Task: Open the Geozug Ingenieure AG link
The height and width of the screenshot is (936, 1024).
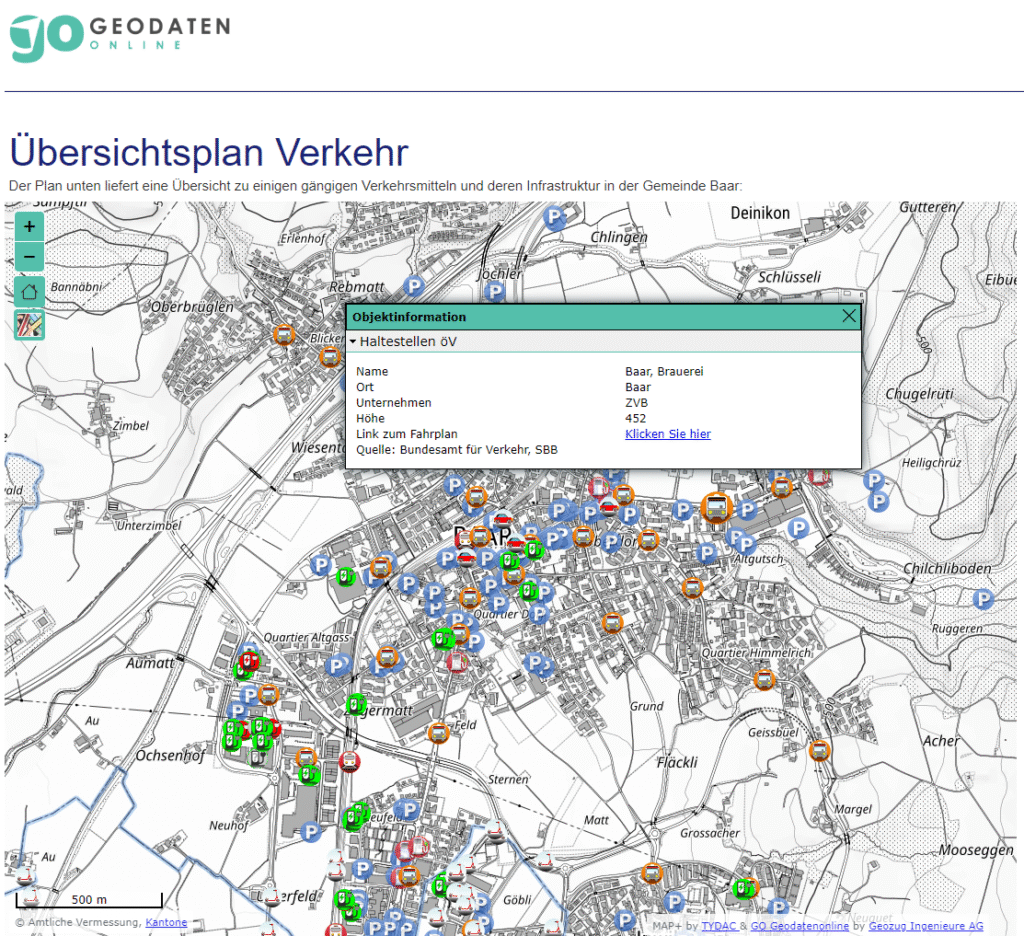Action: pyautogui.click(x=925, y=926)
